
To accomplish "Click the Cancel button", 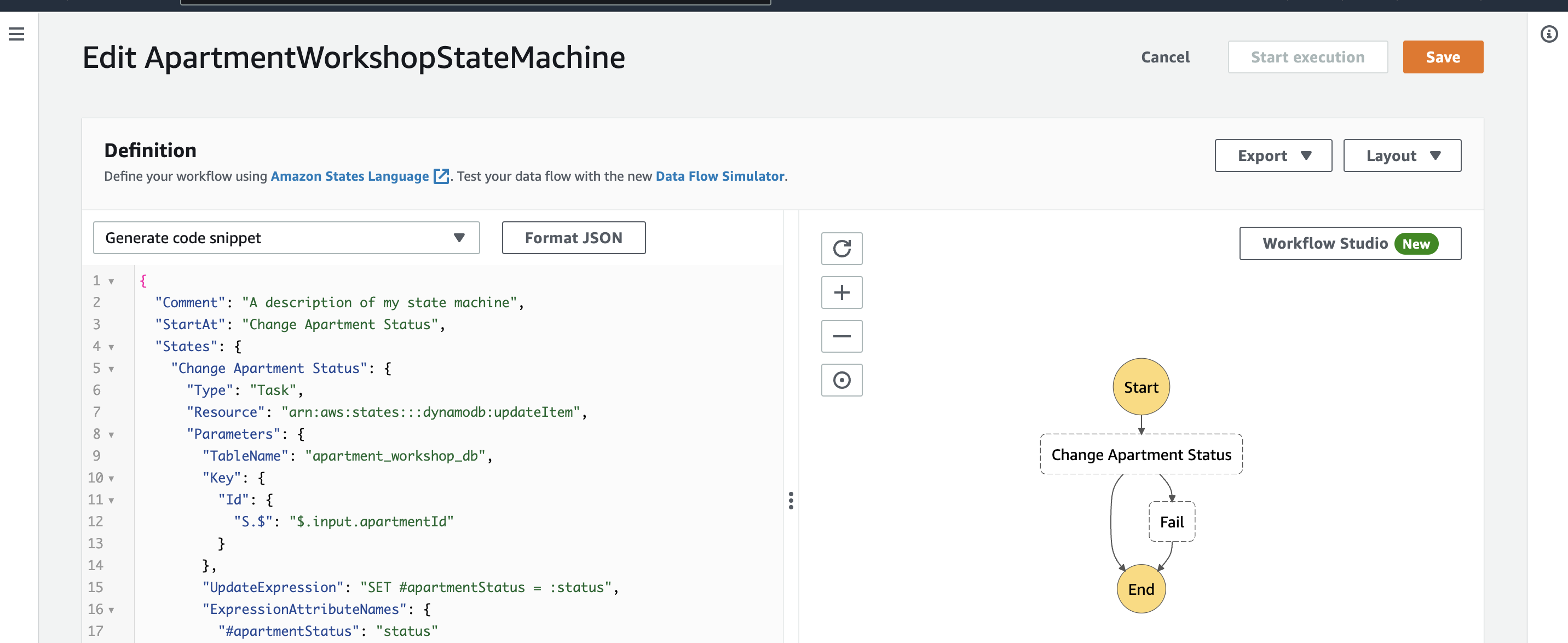I will (1165, 58).
